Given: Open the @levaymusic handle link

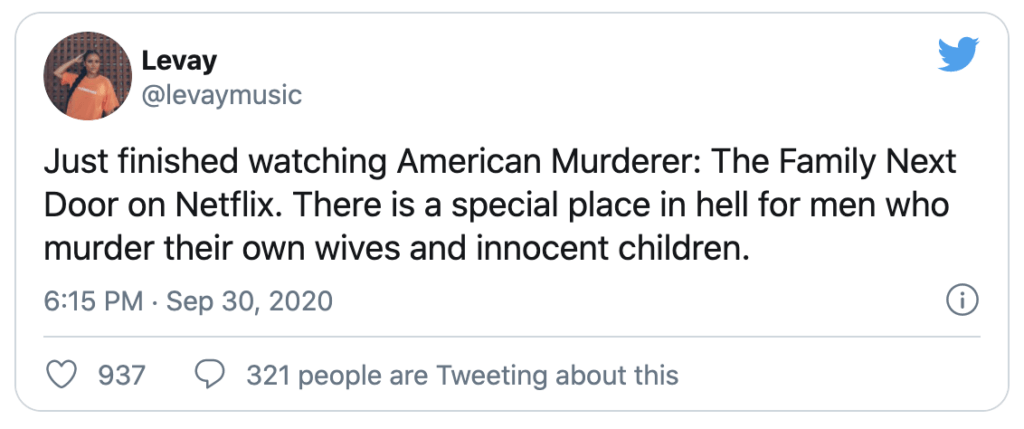Looking at the screenshot, I should click(221, 95).
